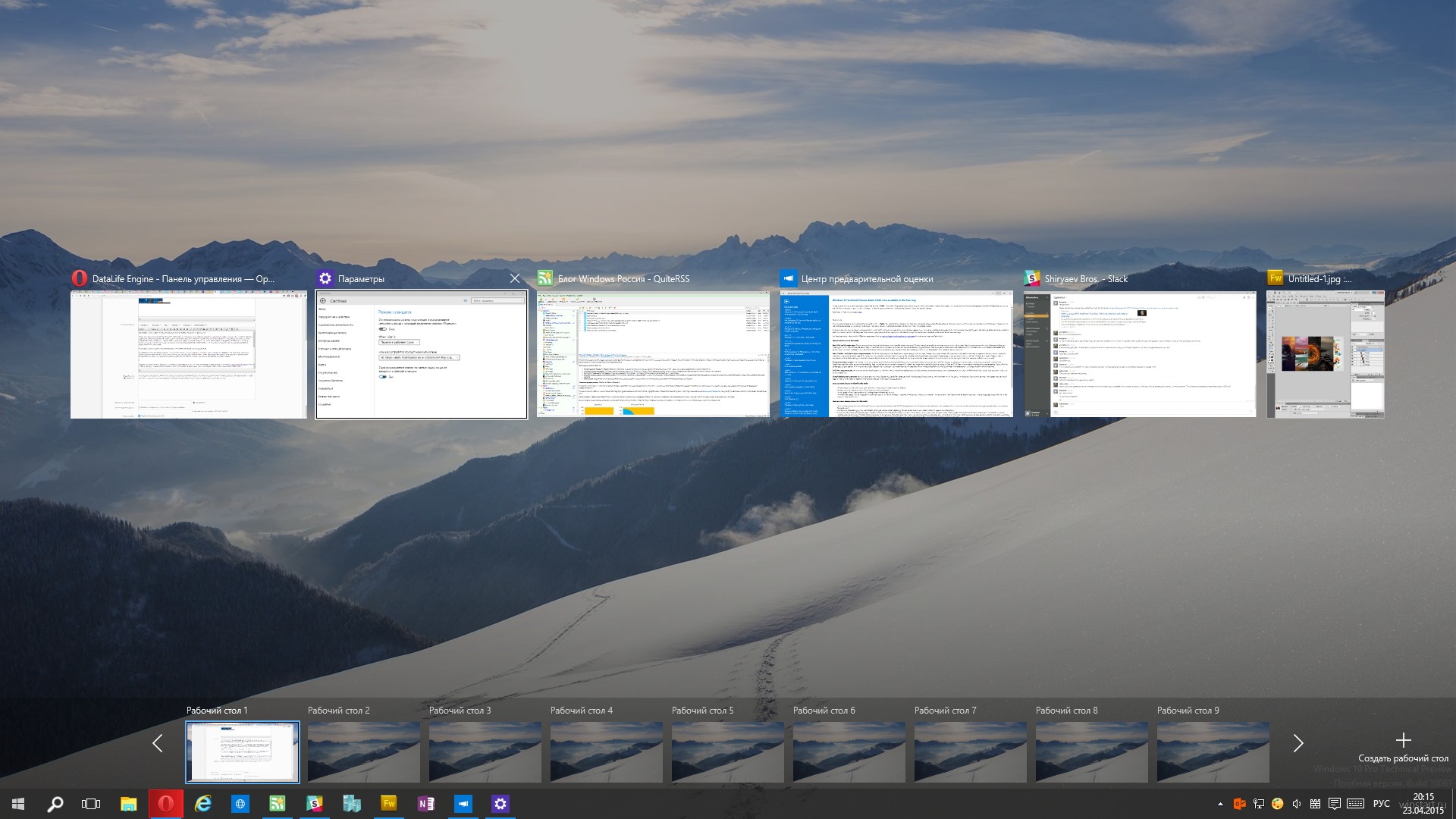Click the Opera icon on the taskbar
The width and height of the screenshot is (1456, 819).
point(166,804)
